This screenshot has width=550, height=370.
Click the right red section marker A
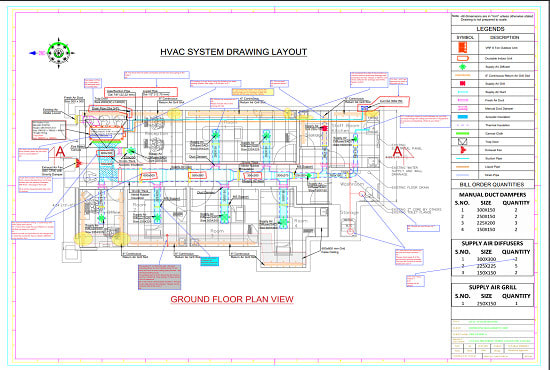[x=397, y=152]
